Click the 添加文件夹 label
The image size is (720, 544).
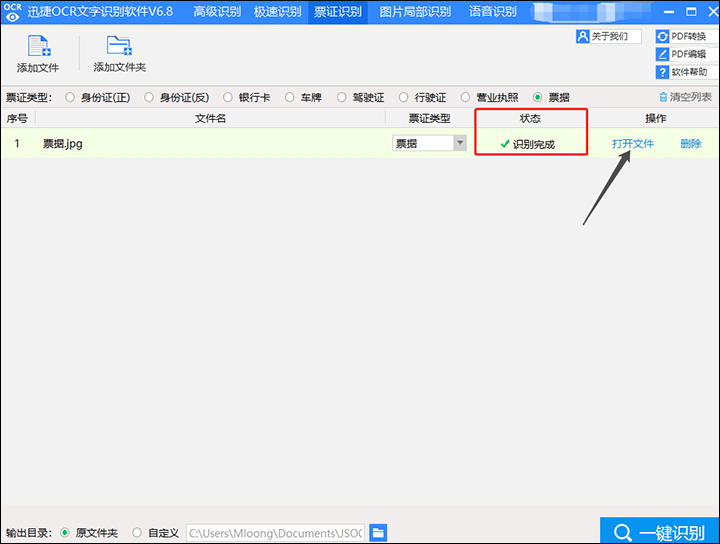[x=120, y=67]
